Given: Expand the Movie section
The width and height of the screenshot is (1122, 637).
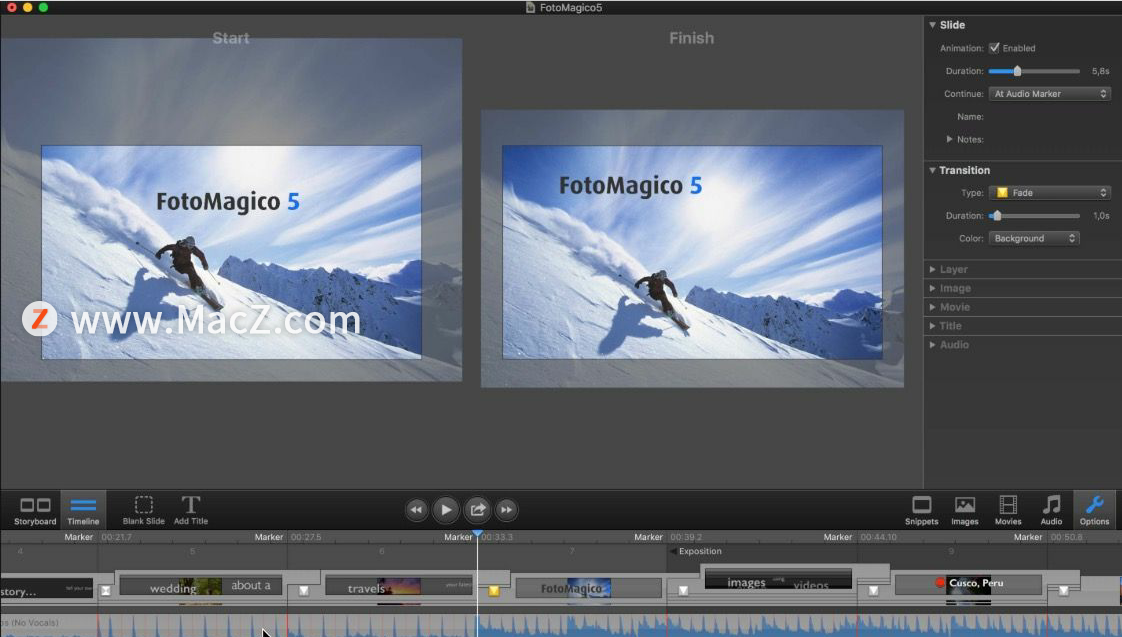Looking at the screenshot, I should coord(932,307).
